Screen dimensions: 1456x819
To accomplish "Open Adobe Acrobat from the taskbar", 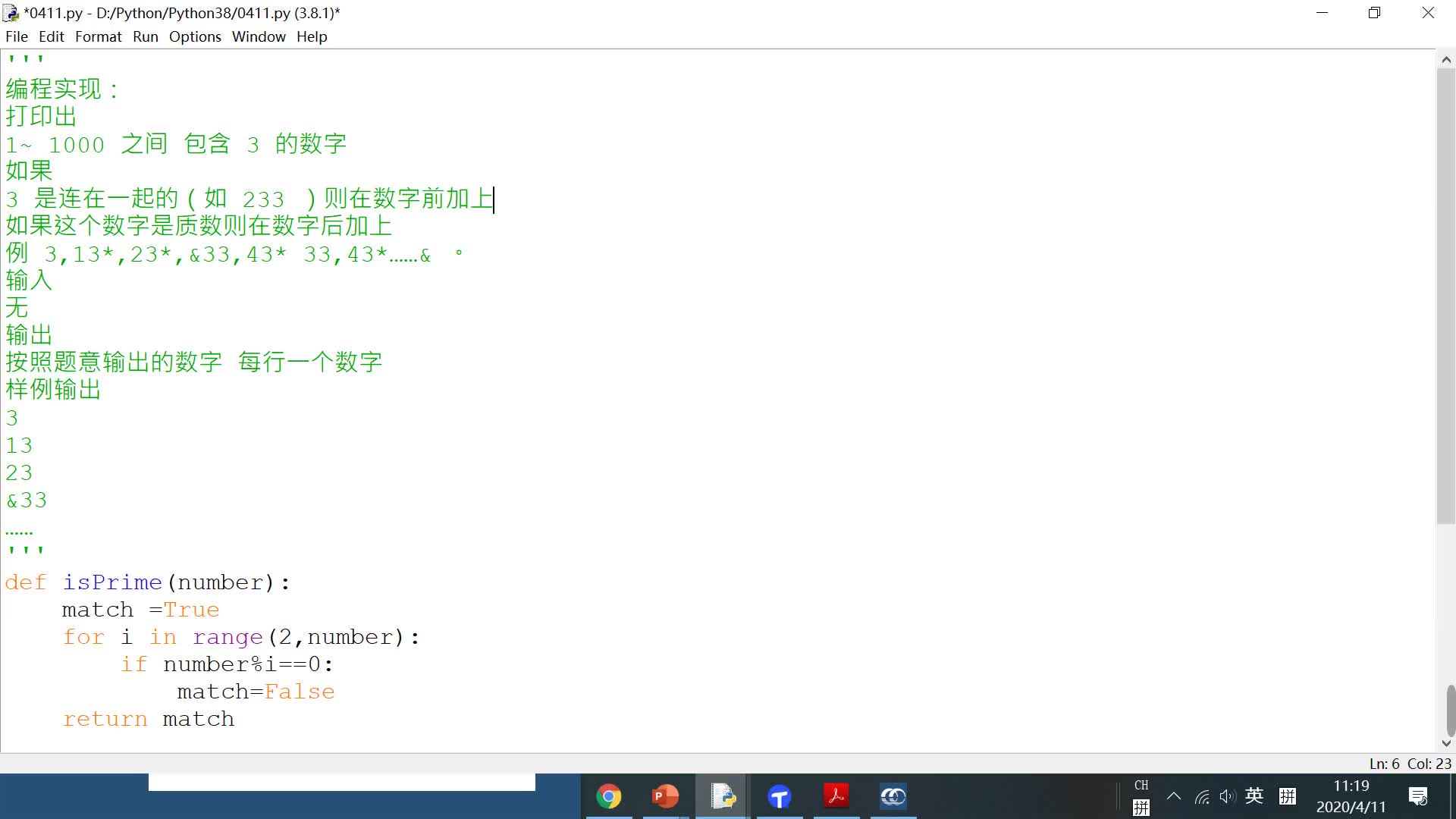I will tap(836, 796).
